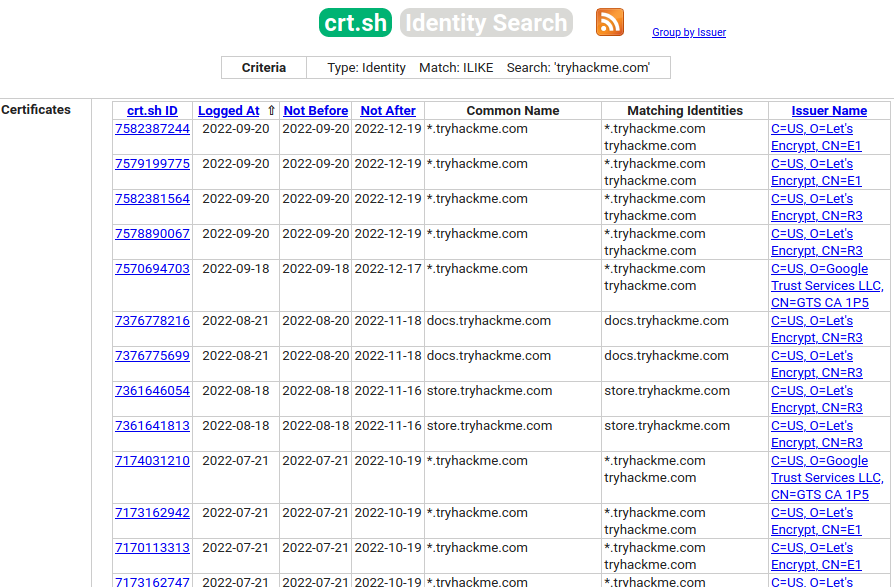Click Logged At date 2022-09-18

[235, 268]
